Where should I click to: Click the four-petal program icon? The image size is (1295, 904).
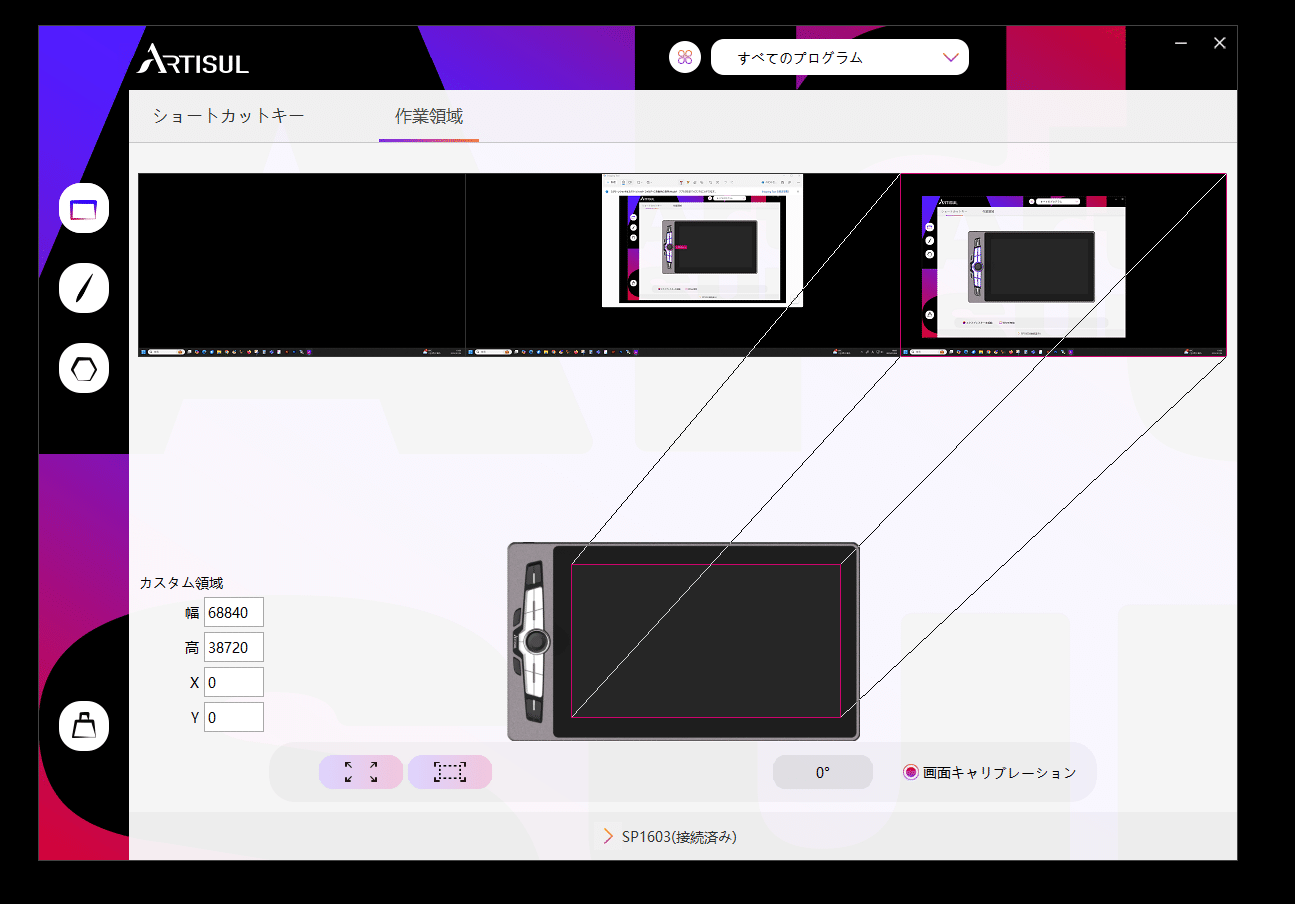(685, 57)
